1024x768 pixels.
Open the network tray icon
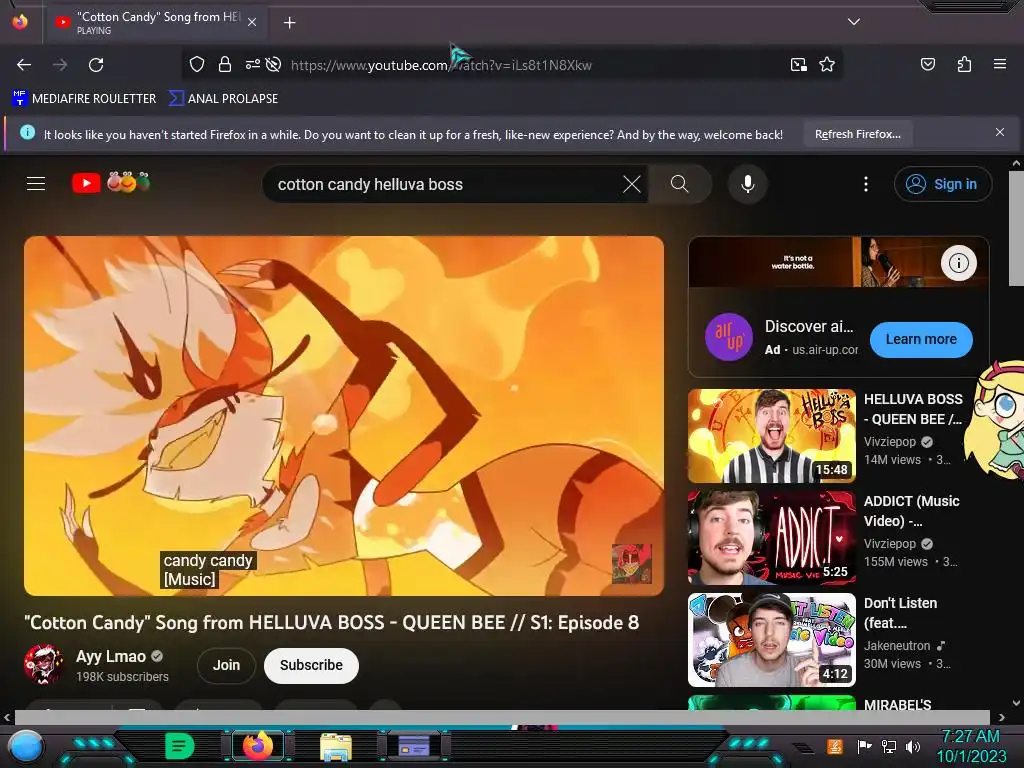click(889, 746)
